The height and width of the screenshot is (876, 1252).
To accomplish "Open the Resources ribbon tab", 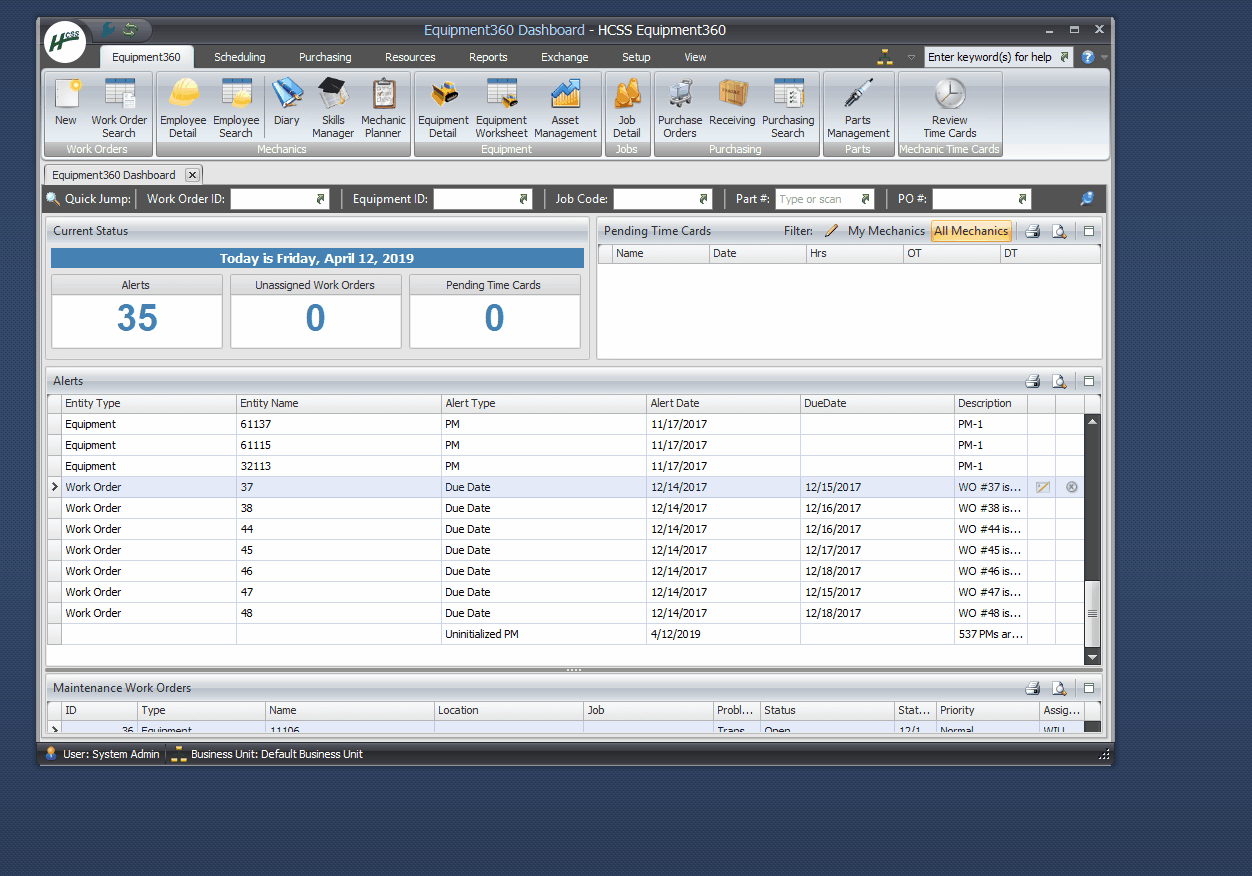I will [410, 57].
